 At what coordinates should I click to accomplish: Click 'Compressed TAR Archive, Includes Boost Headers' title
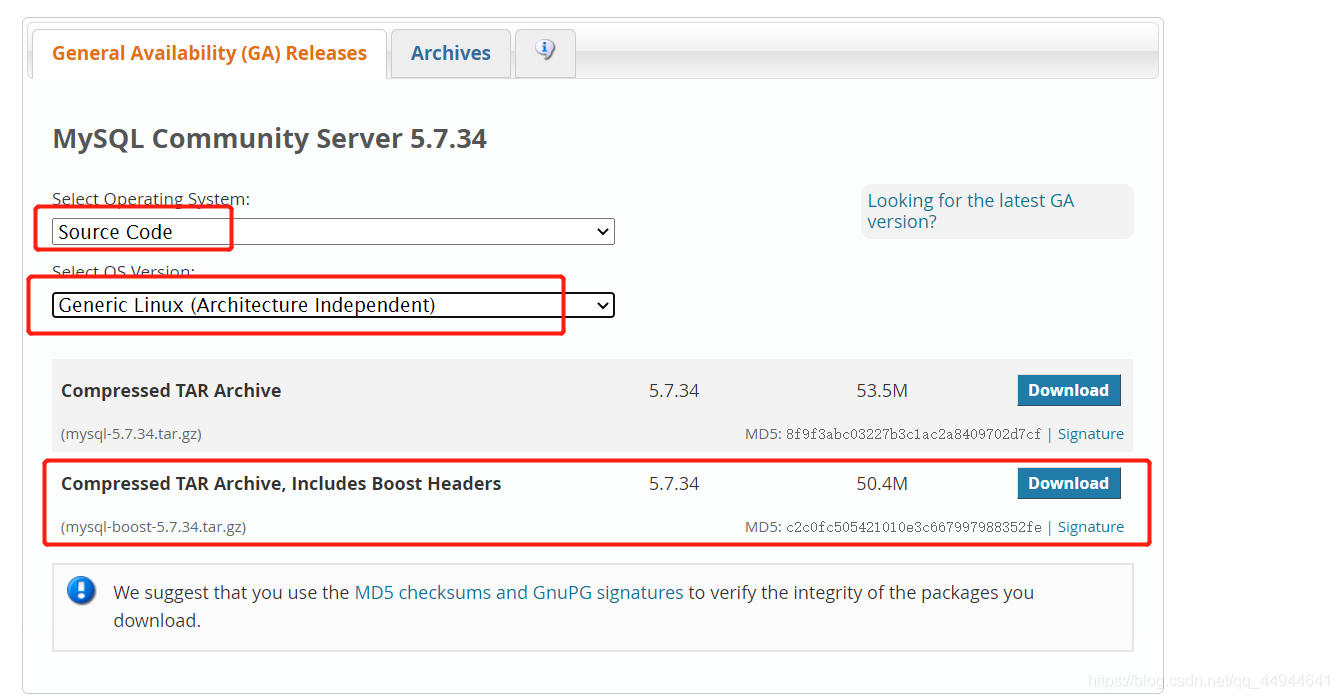click(281, 483)
